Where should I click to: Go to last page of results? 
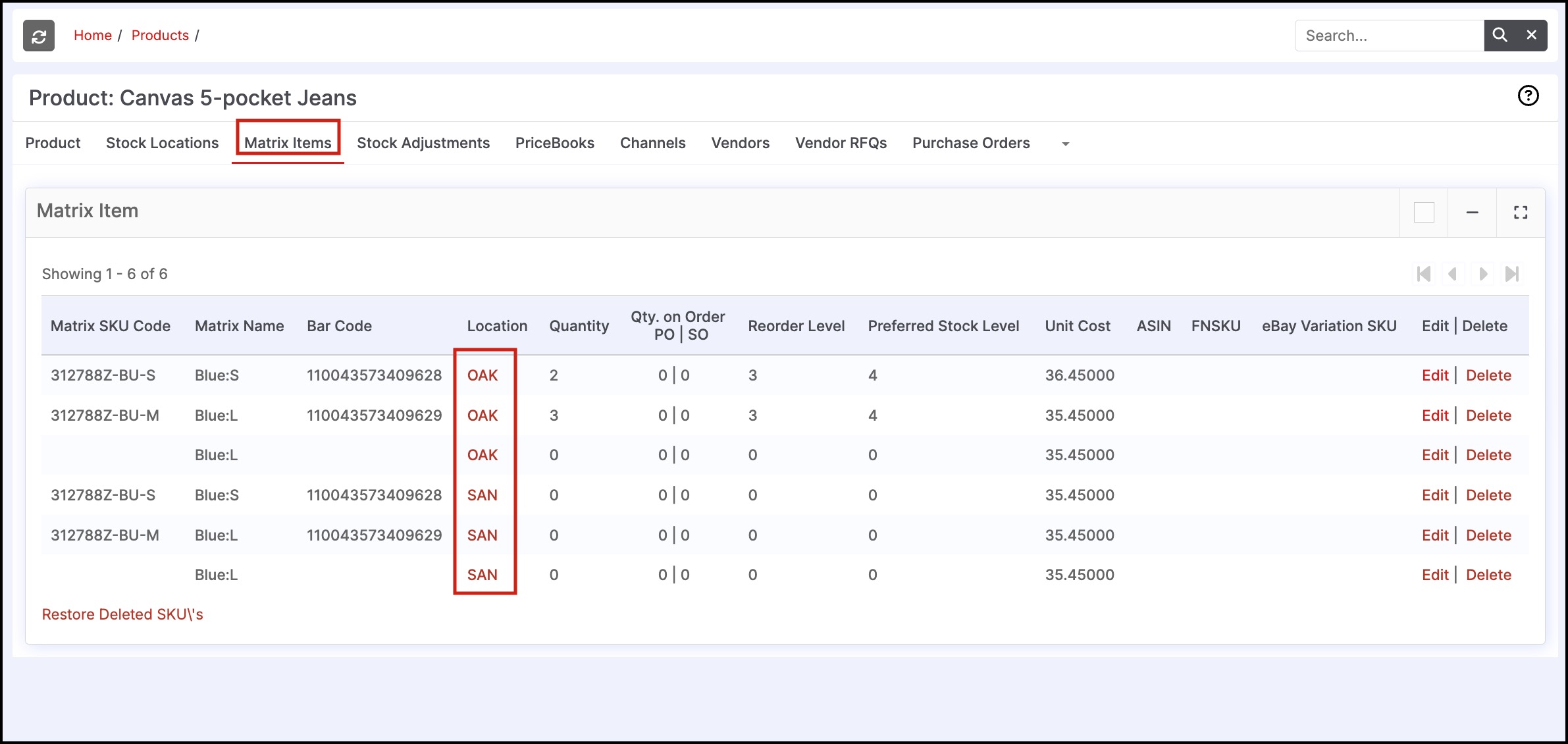click(1512, 274)
